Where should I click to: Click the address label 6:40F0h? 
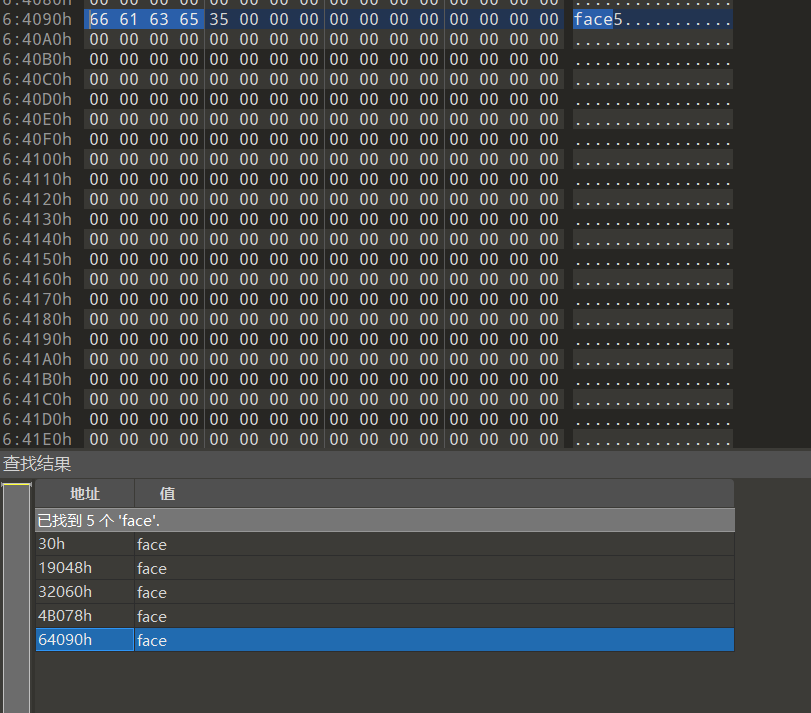37,140
